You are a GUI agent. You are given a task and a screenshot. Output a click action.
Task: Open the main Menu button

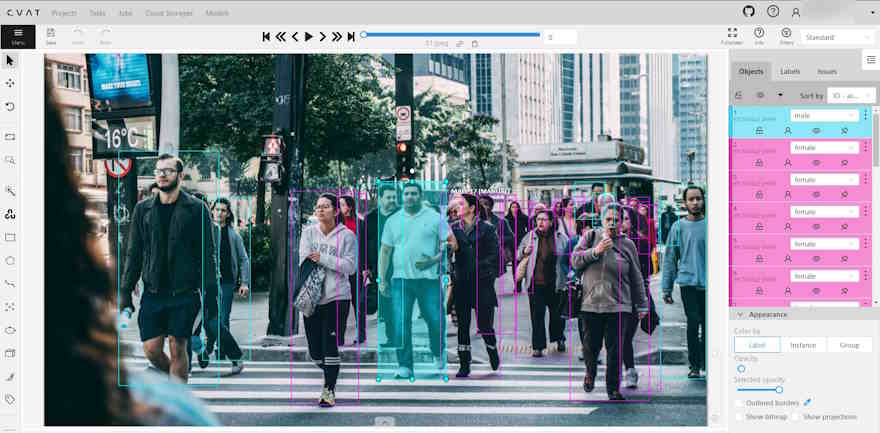click(18, 37)
